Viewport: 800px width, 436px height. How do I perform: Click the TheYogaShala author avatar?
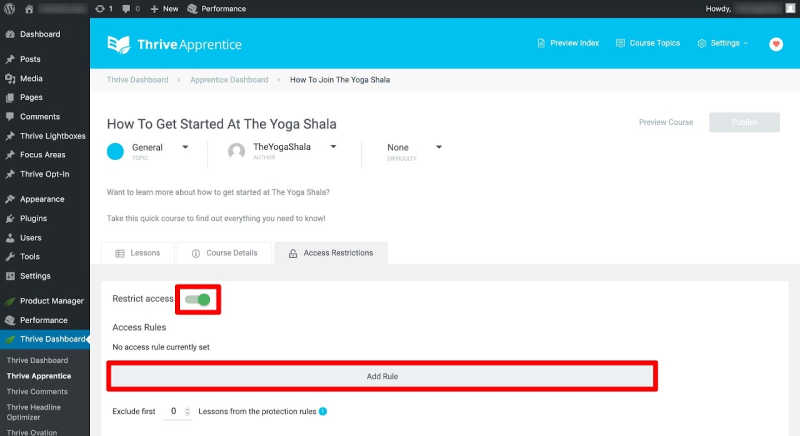tap(236, 151)
